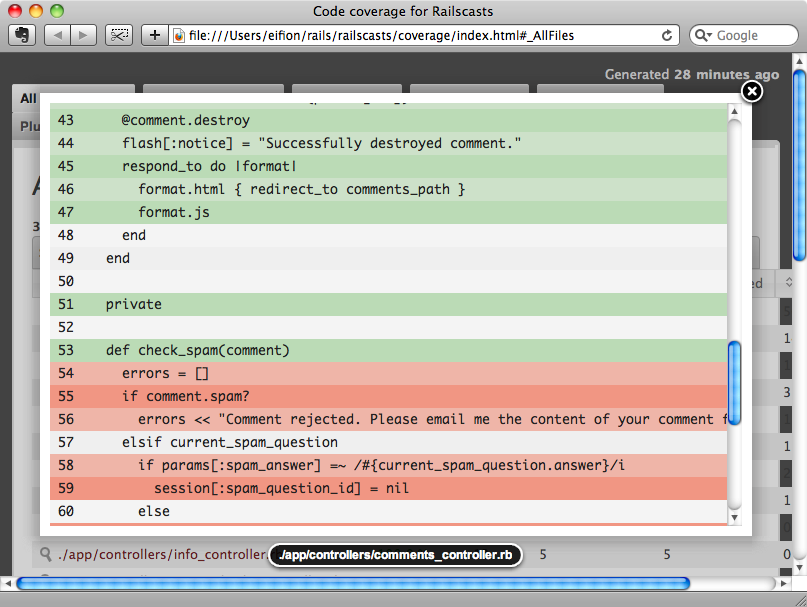807x607 pixels.
Task: Go back with the browser back arrow
Action: 57,35
